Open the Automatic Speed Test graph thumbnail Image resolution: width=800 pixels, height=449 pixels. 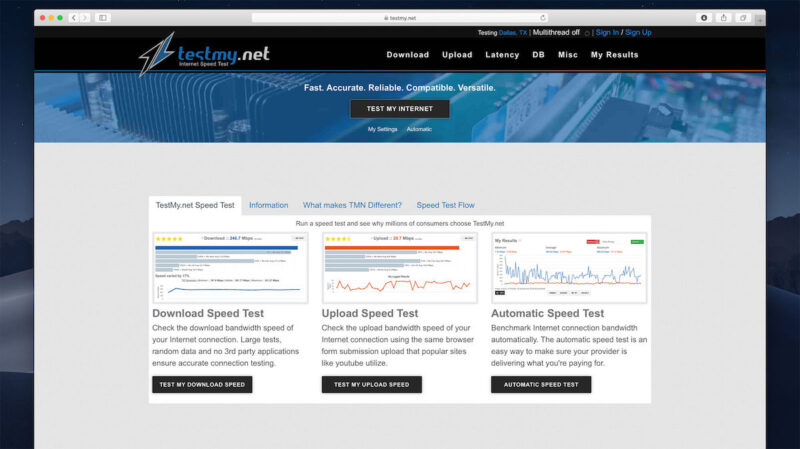pyautogui.click(x=569, y=268)
